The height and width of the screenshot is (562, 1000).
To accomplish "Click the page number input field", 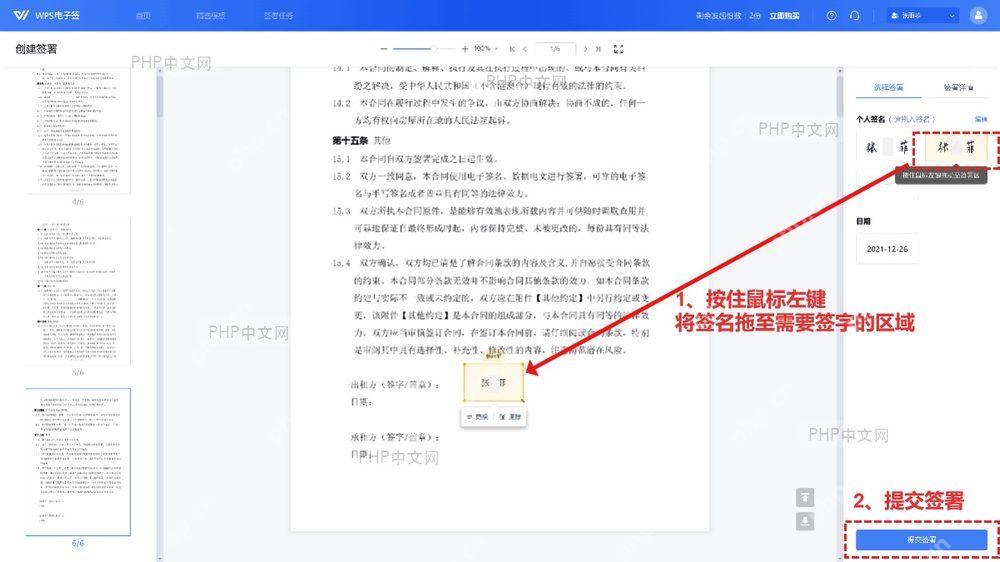I will coord(555,49).
